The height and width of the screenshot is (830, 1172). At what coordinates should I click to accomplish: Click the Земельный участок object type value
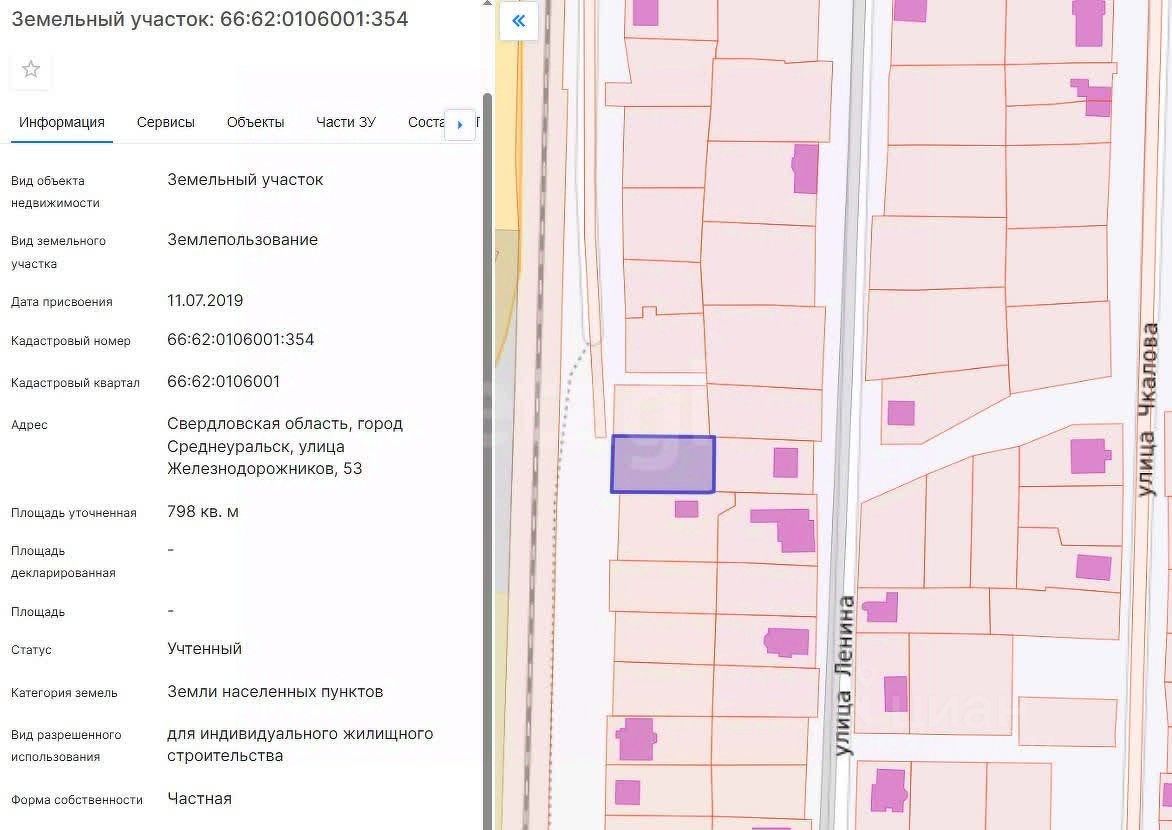pyautogui.click(x=245, y=180)
